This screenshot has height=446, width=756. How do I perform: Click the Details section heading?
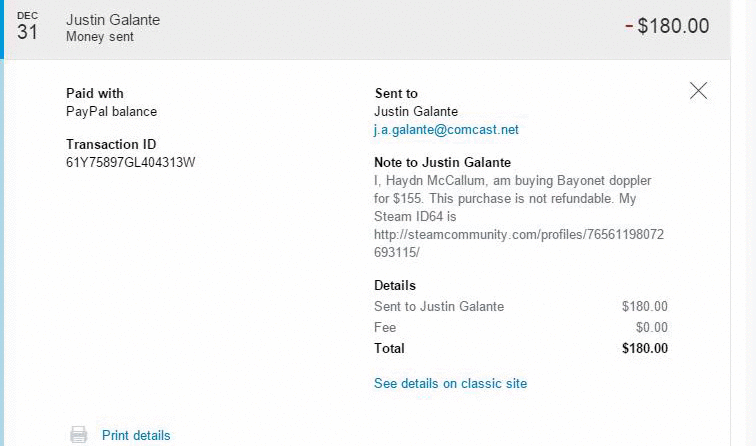(x=394, y=285)
